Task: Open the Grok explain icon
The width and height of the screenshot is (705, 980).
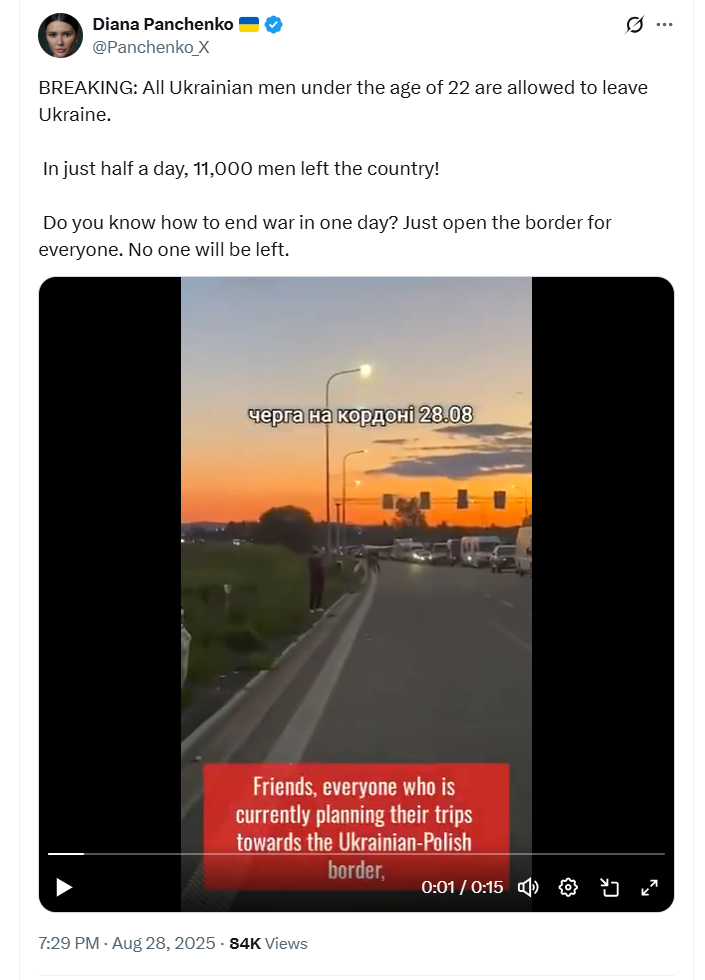Action: tap(634, 25)
